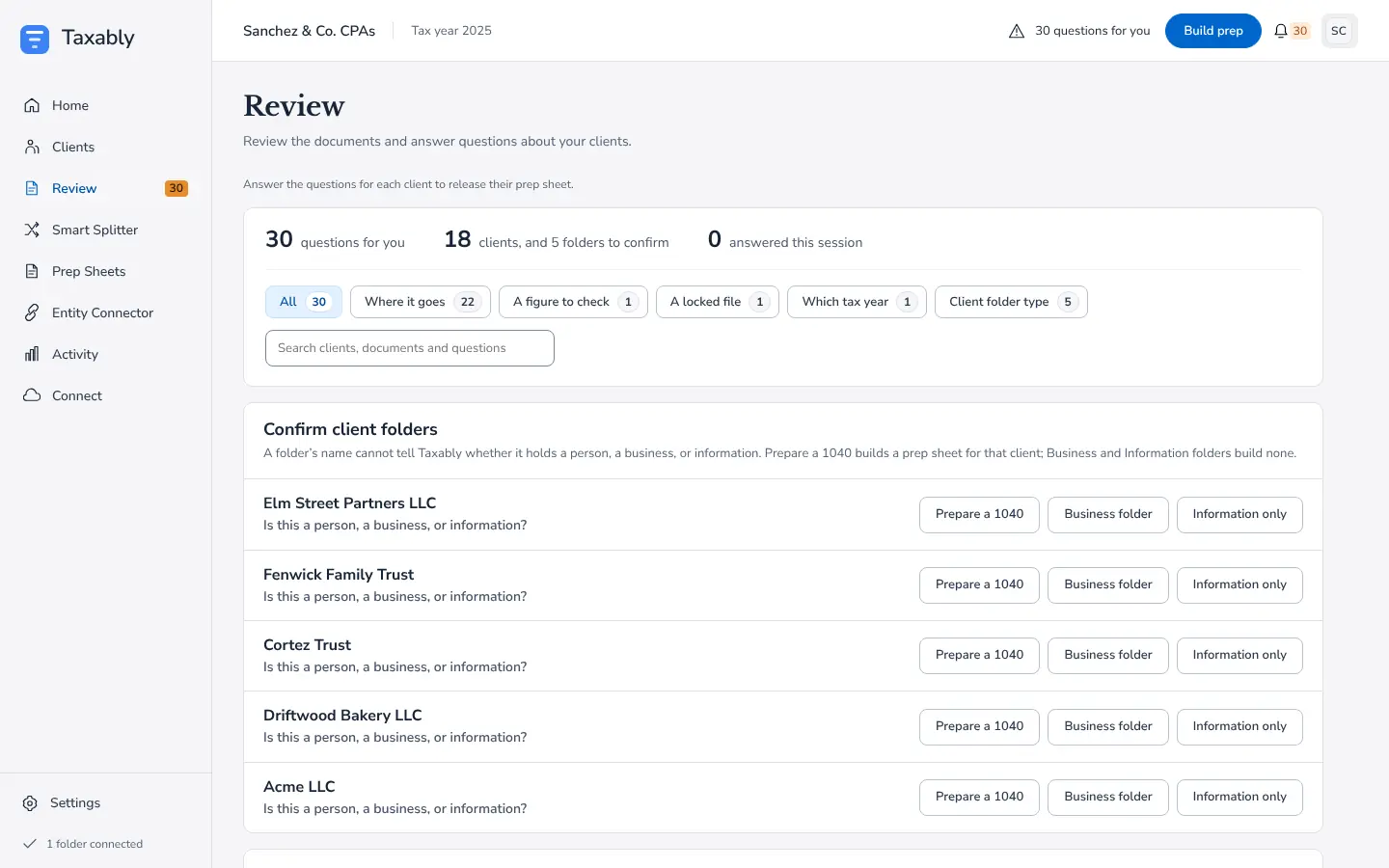Choose Prepare a 1040 for Acme LLC
Viewport: 1389px width, 868px height.
[979, 797]
